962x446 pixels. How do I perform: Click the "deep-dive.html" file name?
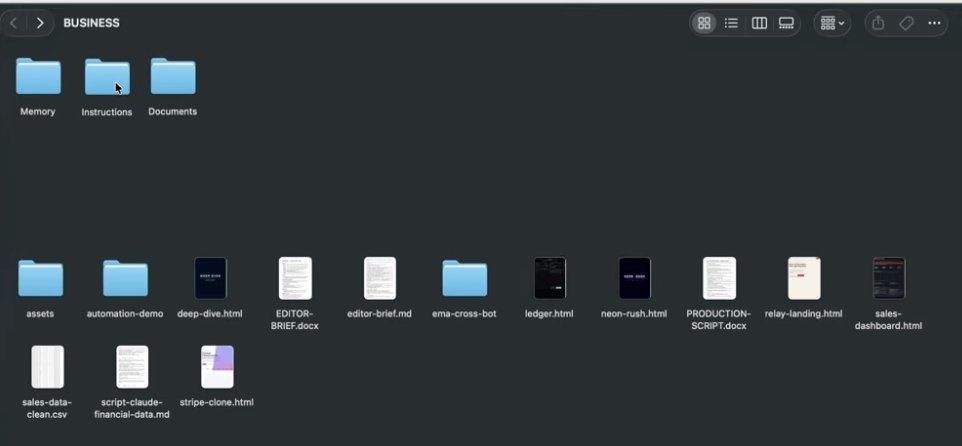[x=210, y=314]
